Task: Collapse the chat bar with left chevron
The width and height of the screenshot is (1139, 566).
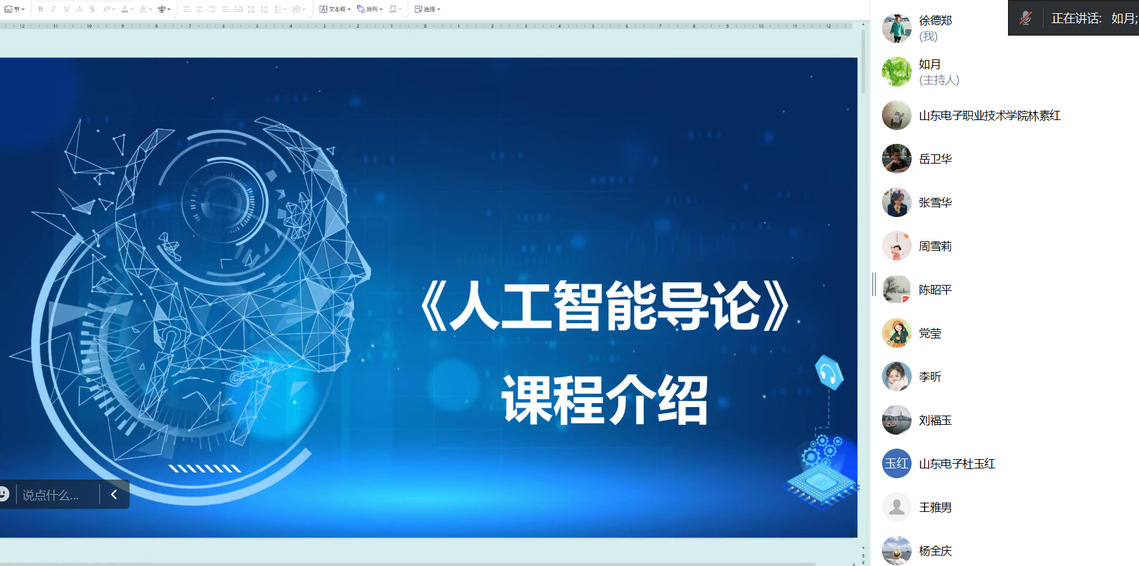Action: [114, 494]
